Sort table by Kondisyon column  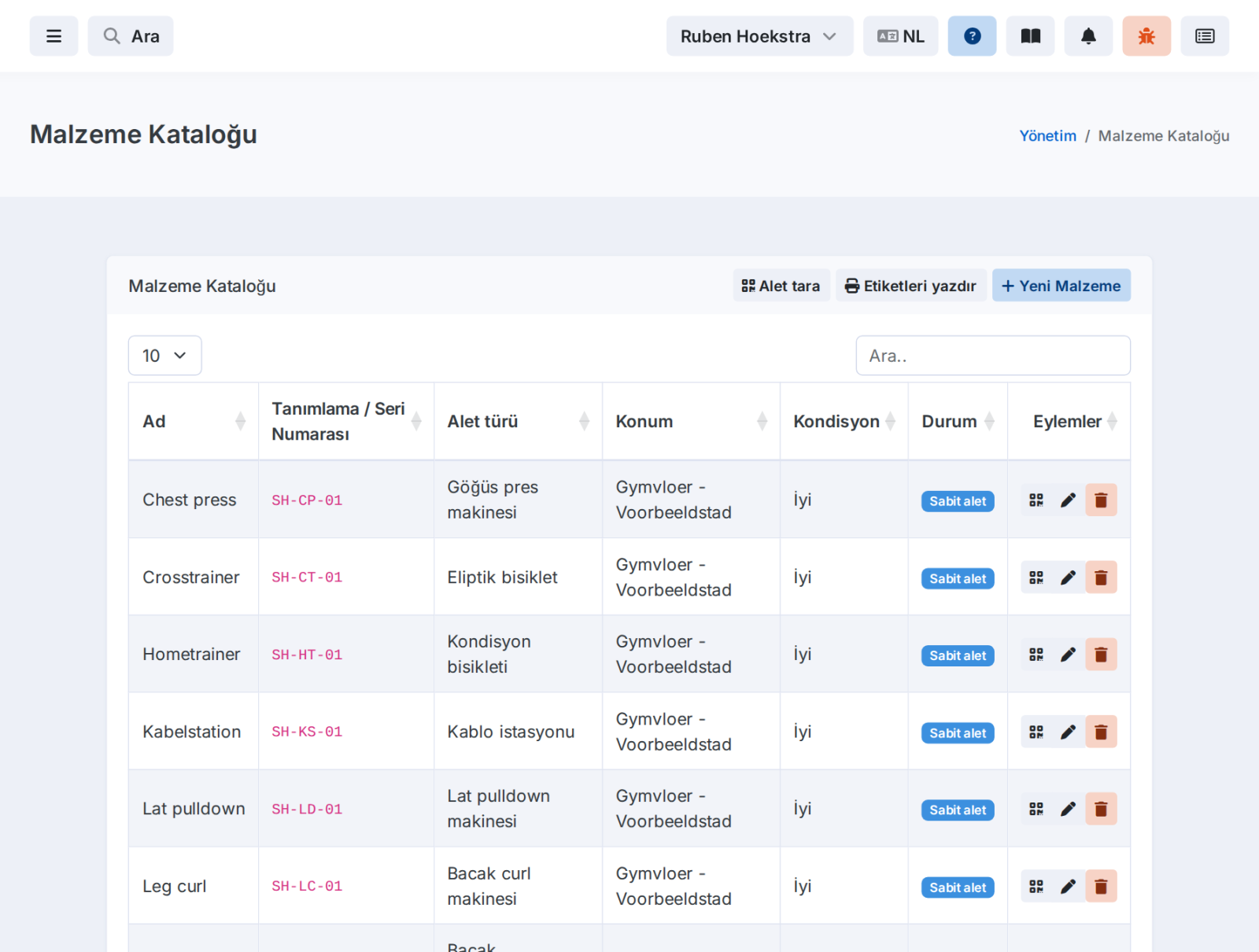(844, 422)
